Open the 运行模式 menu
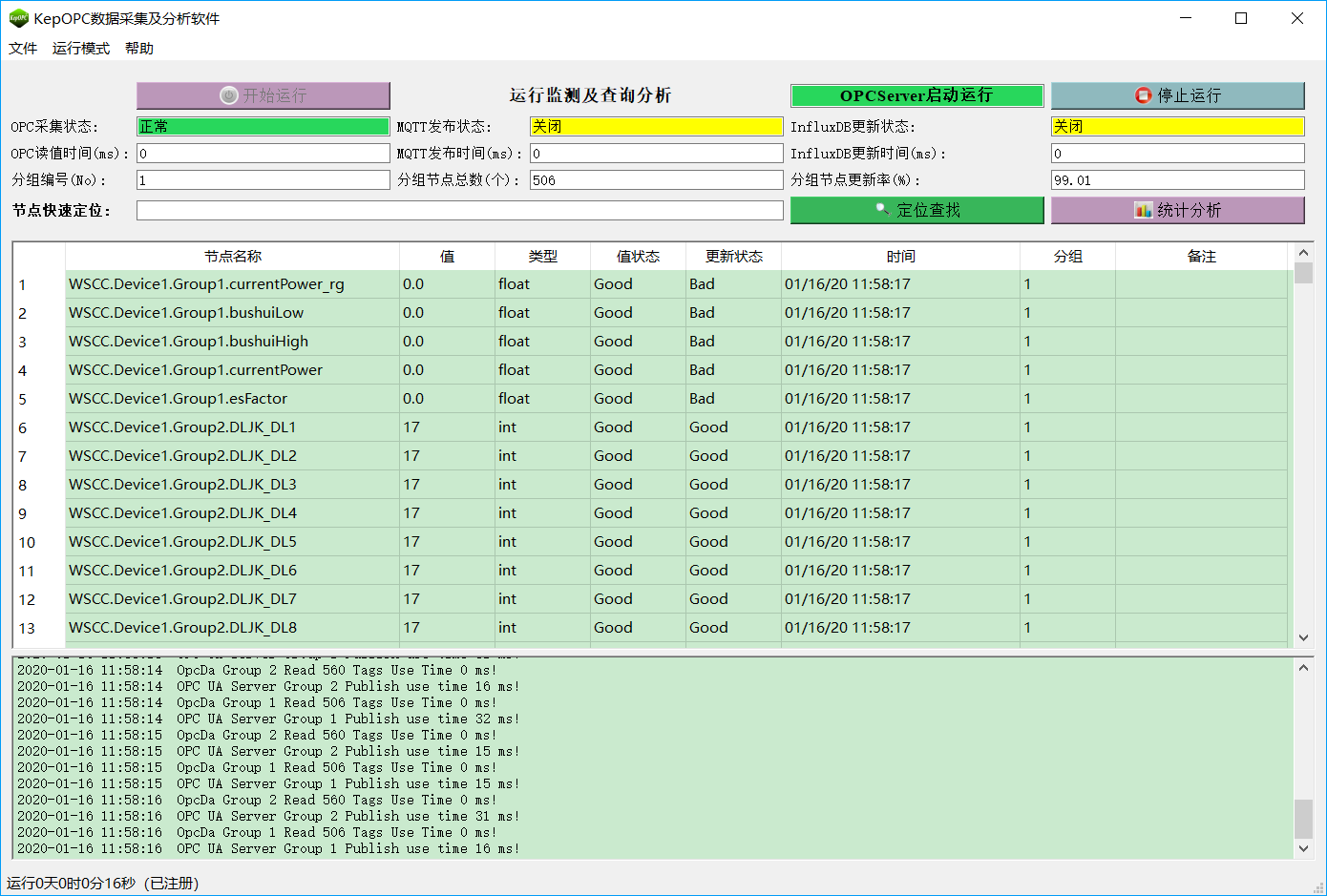1327x896 pixels. pyautogui.click(x=80, y=49)
